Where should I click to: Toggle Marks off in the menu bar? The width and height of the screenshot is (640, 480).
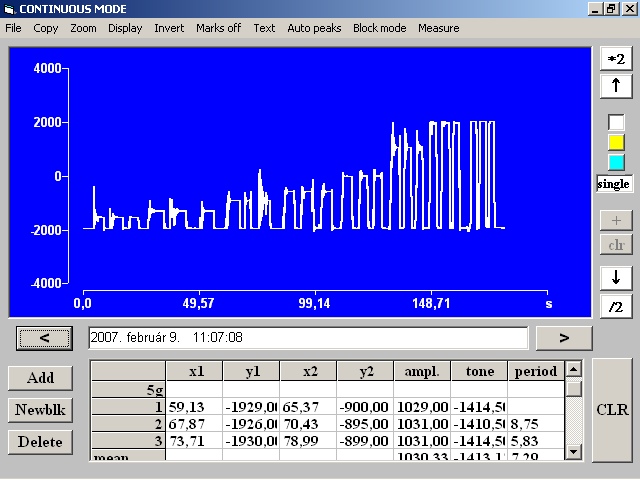tap(218, 28)
